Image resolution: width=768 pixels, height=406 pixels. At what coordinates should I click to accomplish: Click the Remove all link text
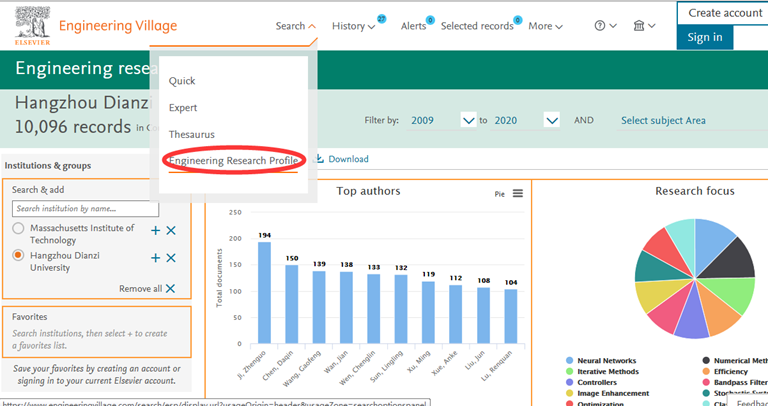141,288
